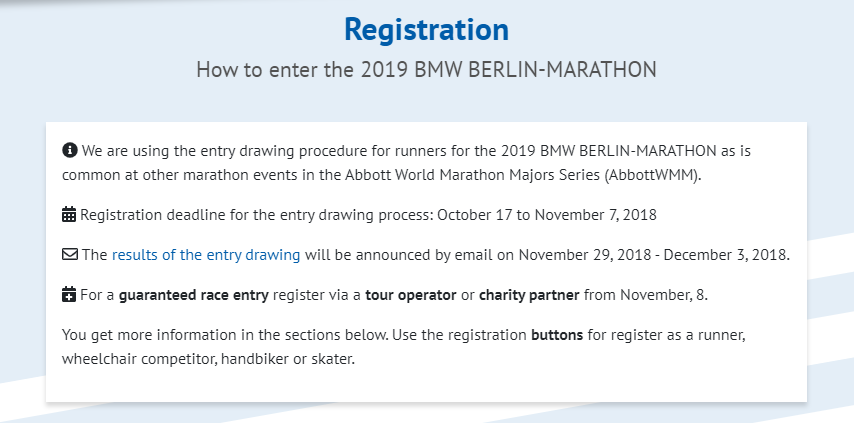
Task: Open the results of the entry drawing link
Action: (206, 254)
